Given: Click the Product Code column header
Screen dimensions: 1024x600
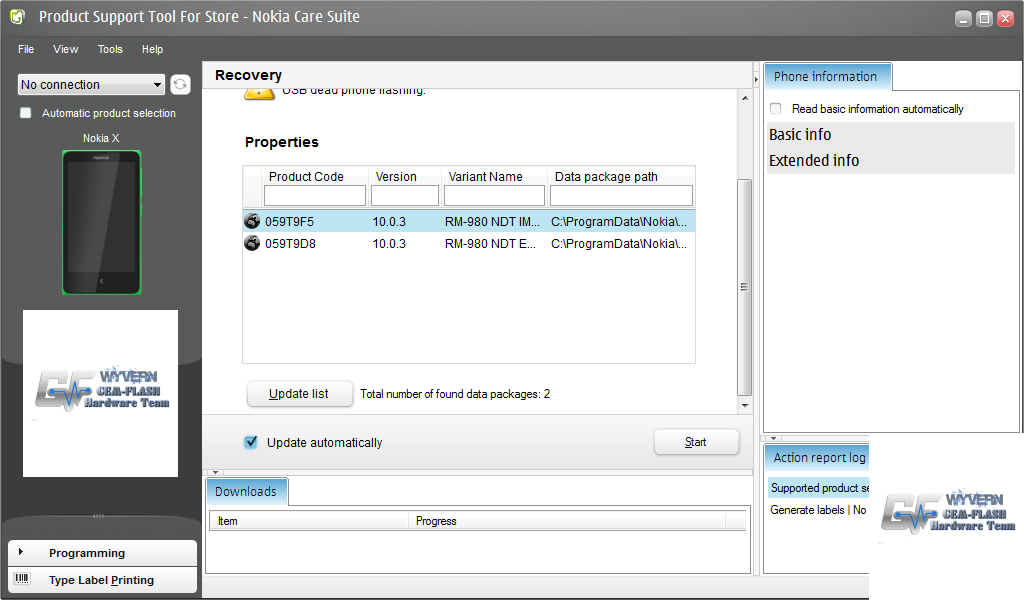Looking at the screenshot, I should point(306,176).
